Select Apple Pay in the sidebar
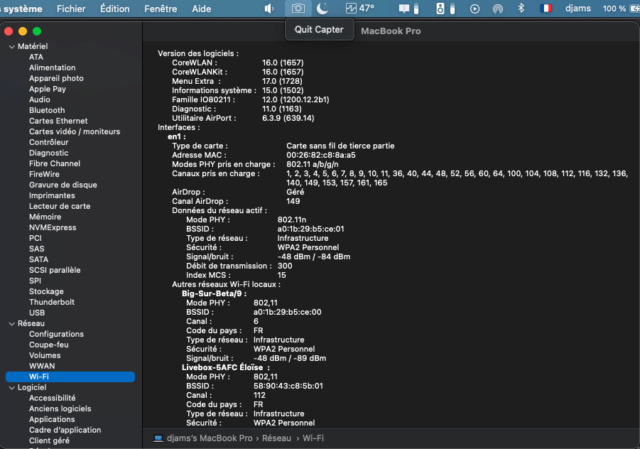640x449 pixels. tap(47, 89)
